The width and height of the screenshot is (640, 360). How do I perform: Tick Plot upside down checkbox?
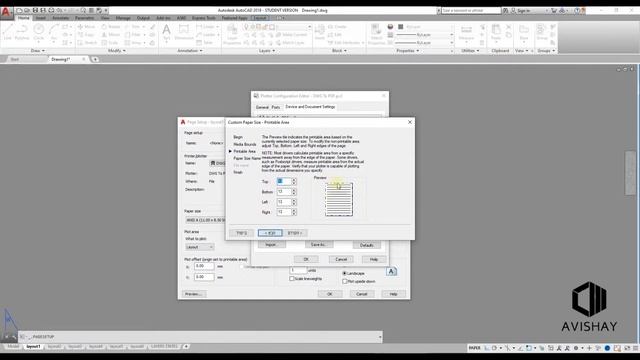click(344, 281)
